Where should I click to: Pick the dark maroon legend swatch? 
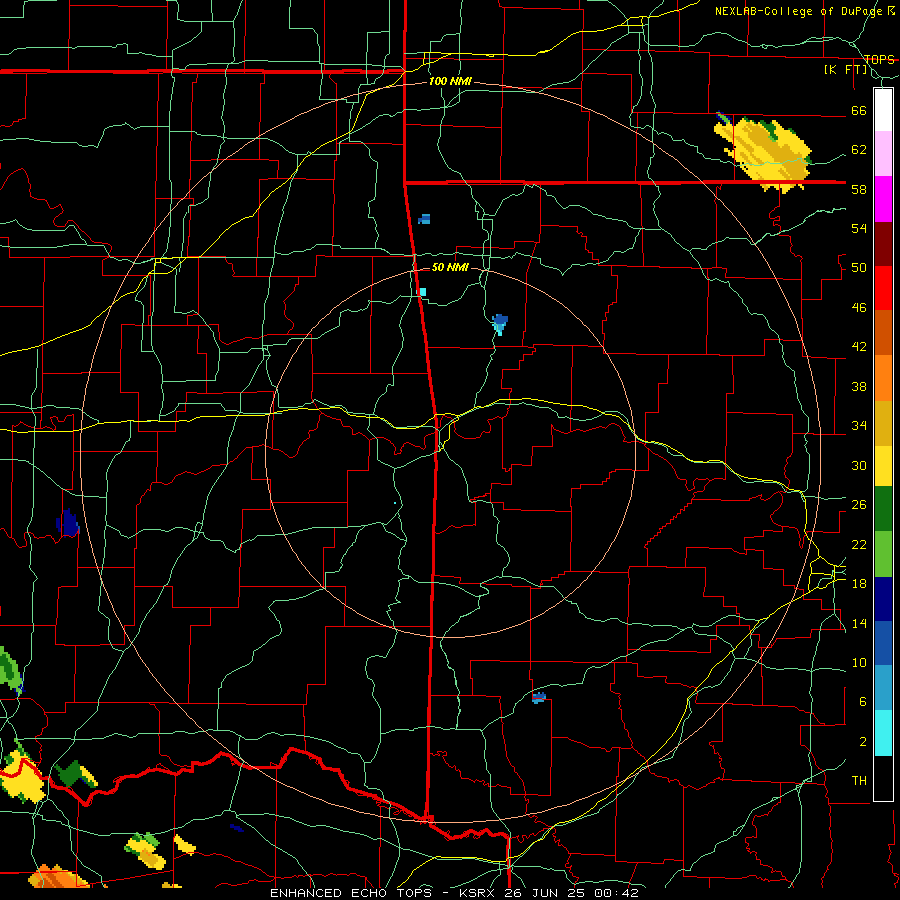[883, 243]
